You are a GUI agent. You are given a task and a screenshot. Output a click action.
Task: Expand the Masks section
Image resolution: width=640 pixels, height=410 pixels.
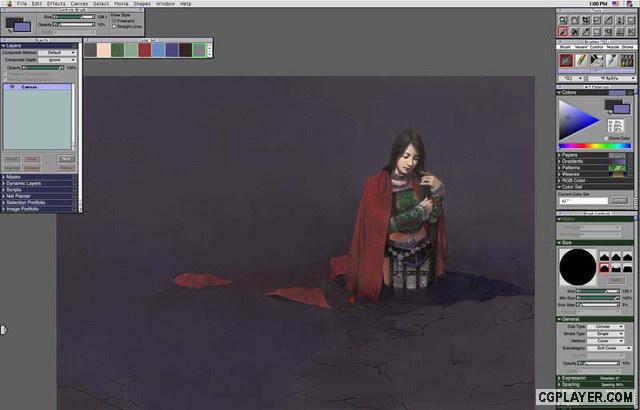tap(3, 177)
